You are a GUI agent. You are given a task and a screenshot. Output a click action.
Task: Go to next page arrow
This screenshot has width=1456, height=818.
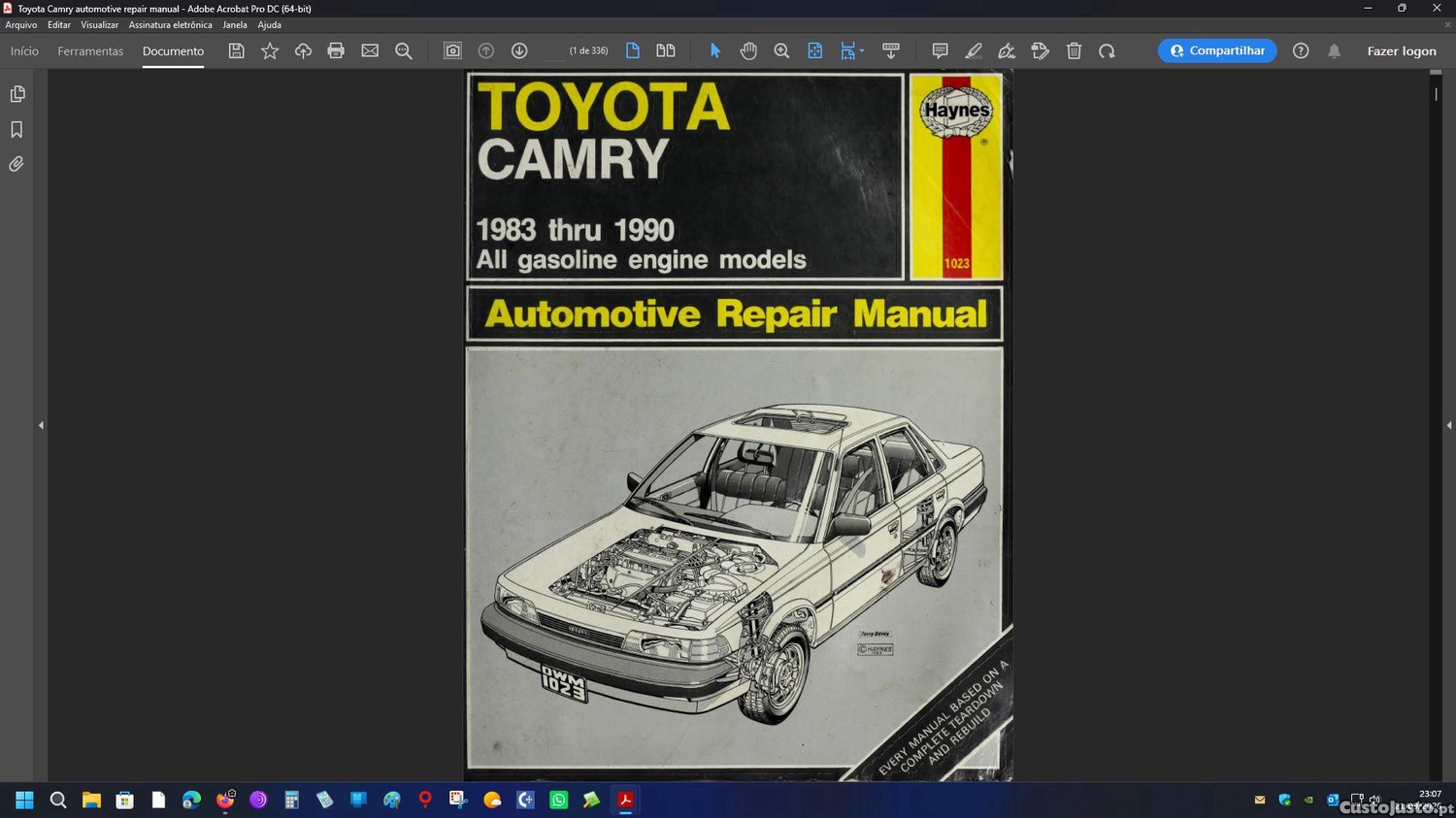(x=519, y=50)
